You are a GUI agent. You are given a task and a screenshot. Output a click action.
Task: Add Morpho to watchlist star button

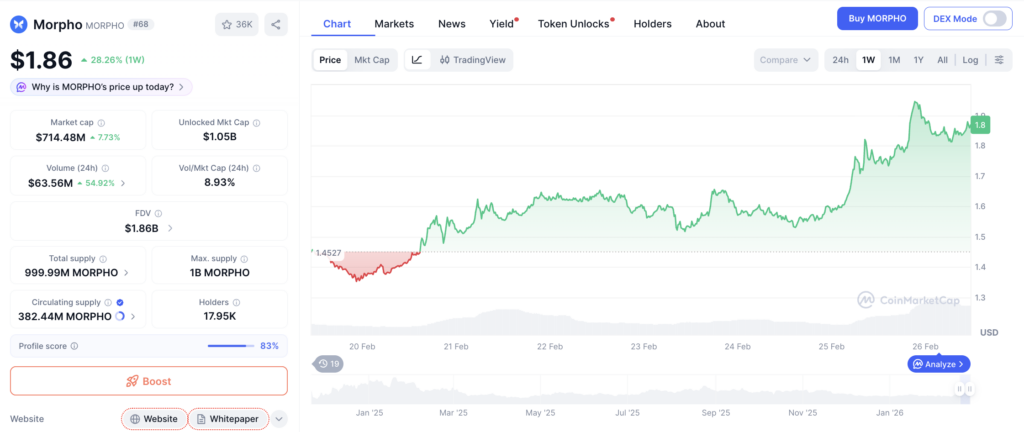click(x=237, y=24)
